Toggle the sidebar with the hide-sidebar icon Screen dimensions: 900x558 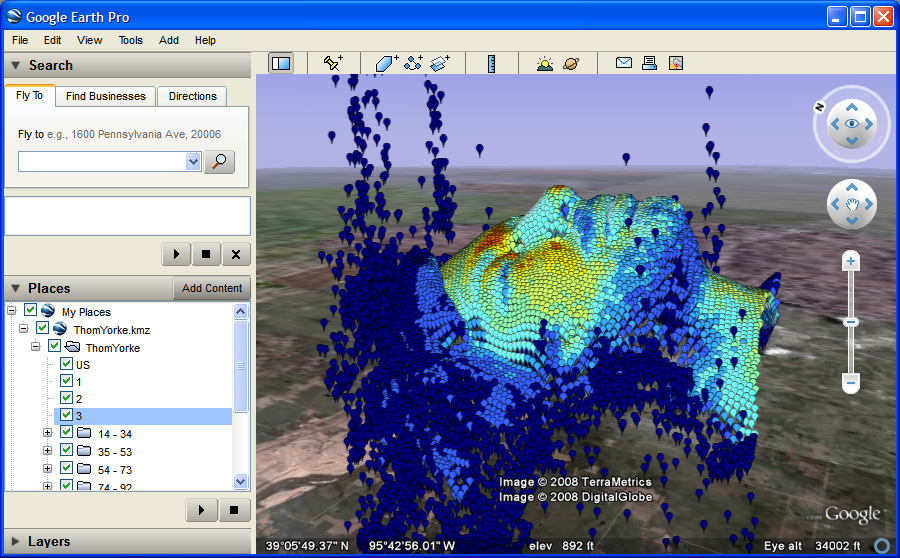pos(281,63)
